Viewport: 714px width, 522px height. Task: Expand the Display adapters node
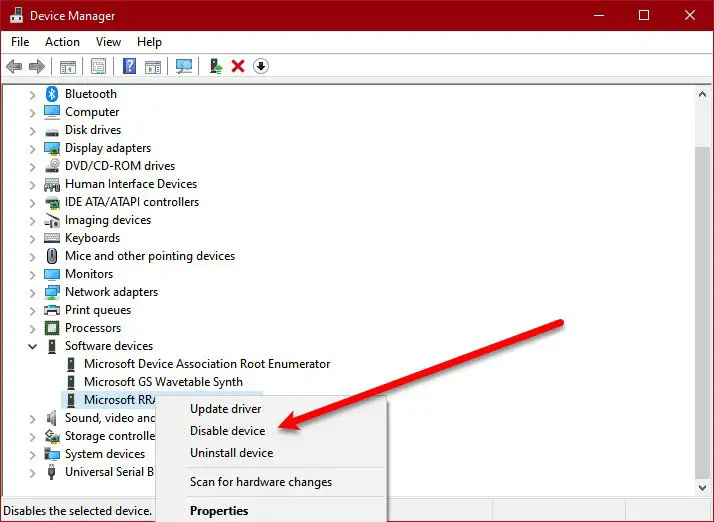pyautogui.click(x=32, y=149)
